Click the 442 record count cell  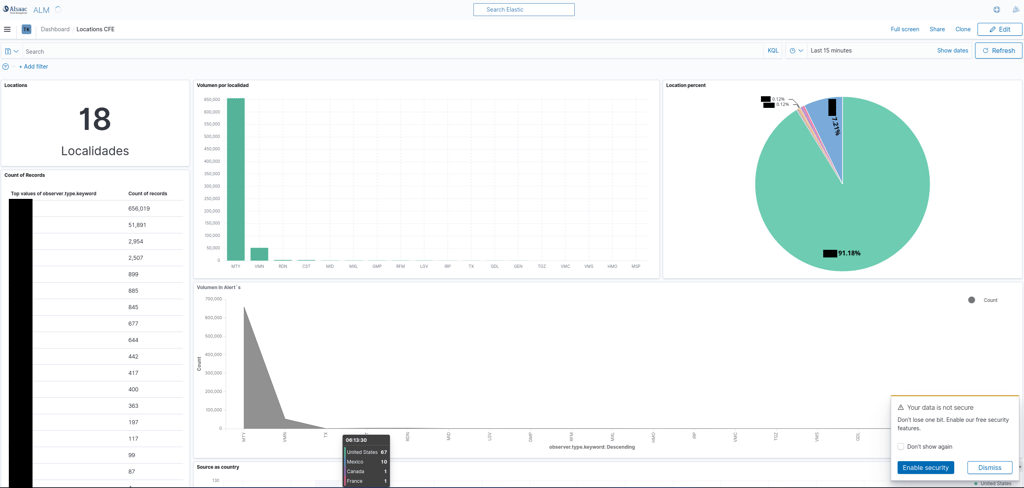133,356
